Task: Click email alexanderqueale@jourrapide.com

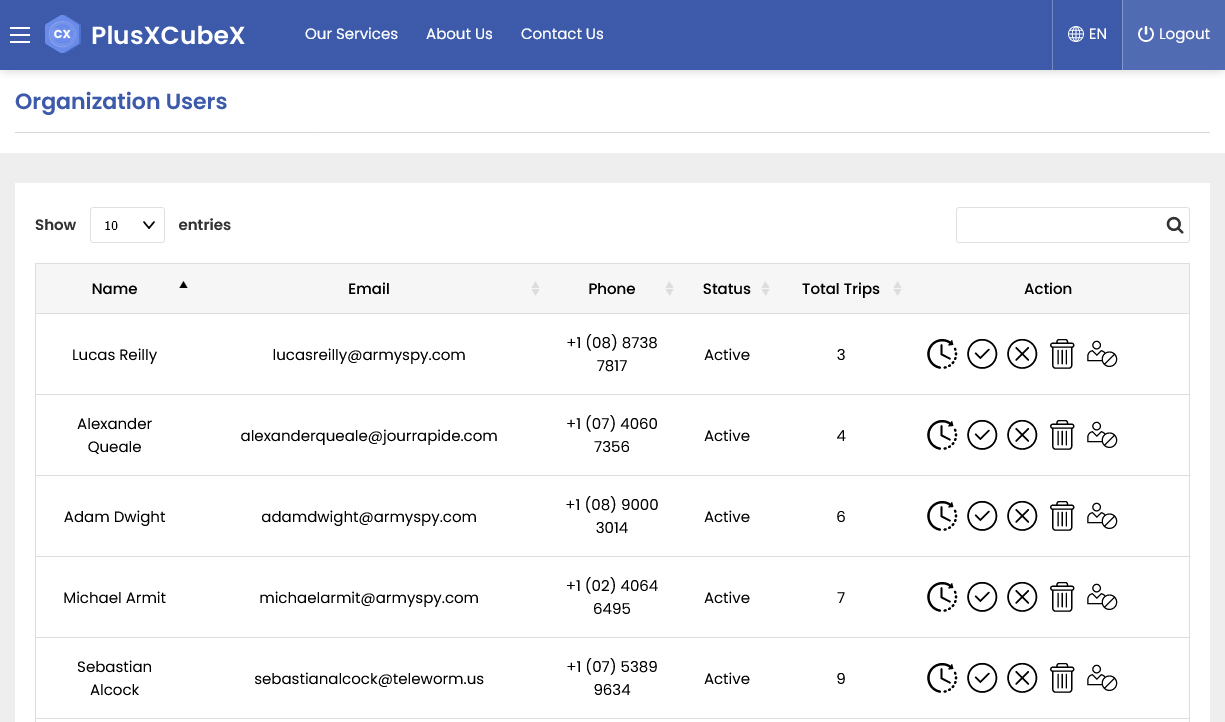Action: coord(369,436)
